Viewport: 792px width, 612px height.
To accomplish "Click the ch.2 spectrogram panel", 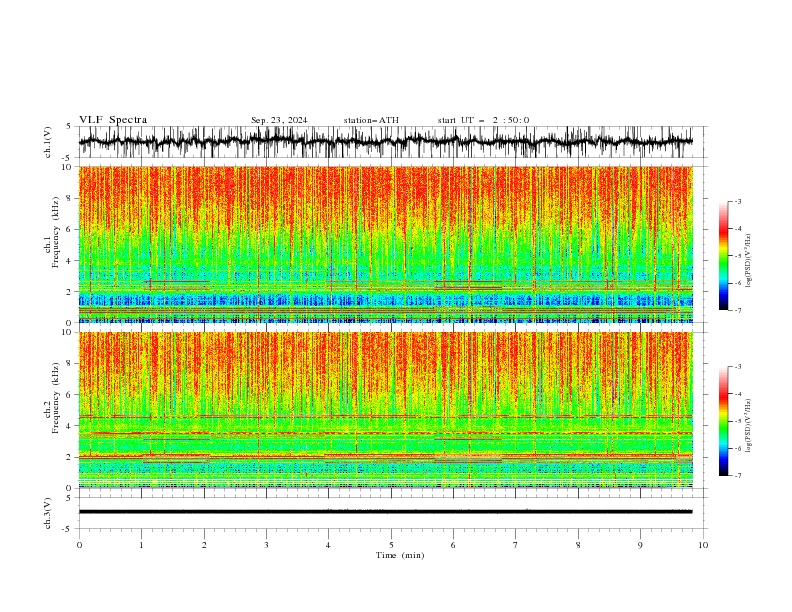I will click(386, 410).
